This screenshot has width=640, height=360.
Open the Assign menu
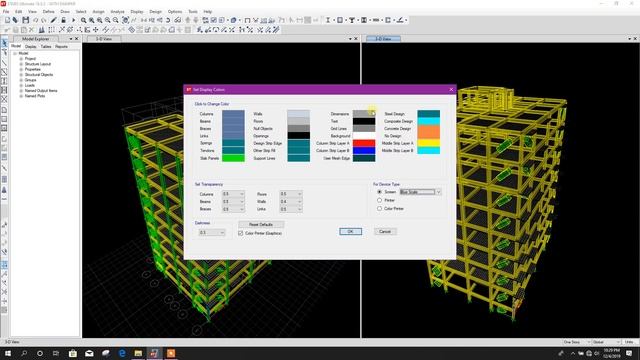pyautogui.click(x=98, y=11)
